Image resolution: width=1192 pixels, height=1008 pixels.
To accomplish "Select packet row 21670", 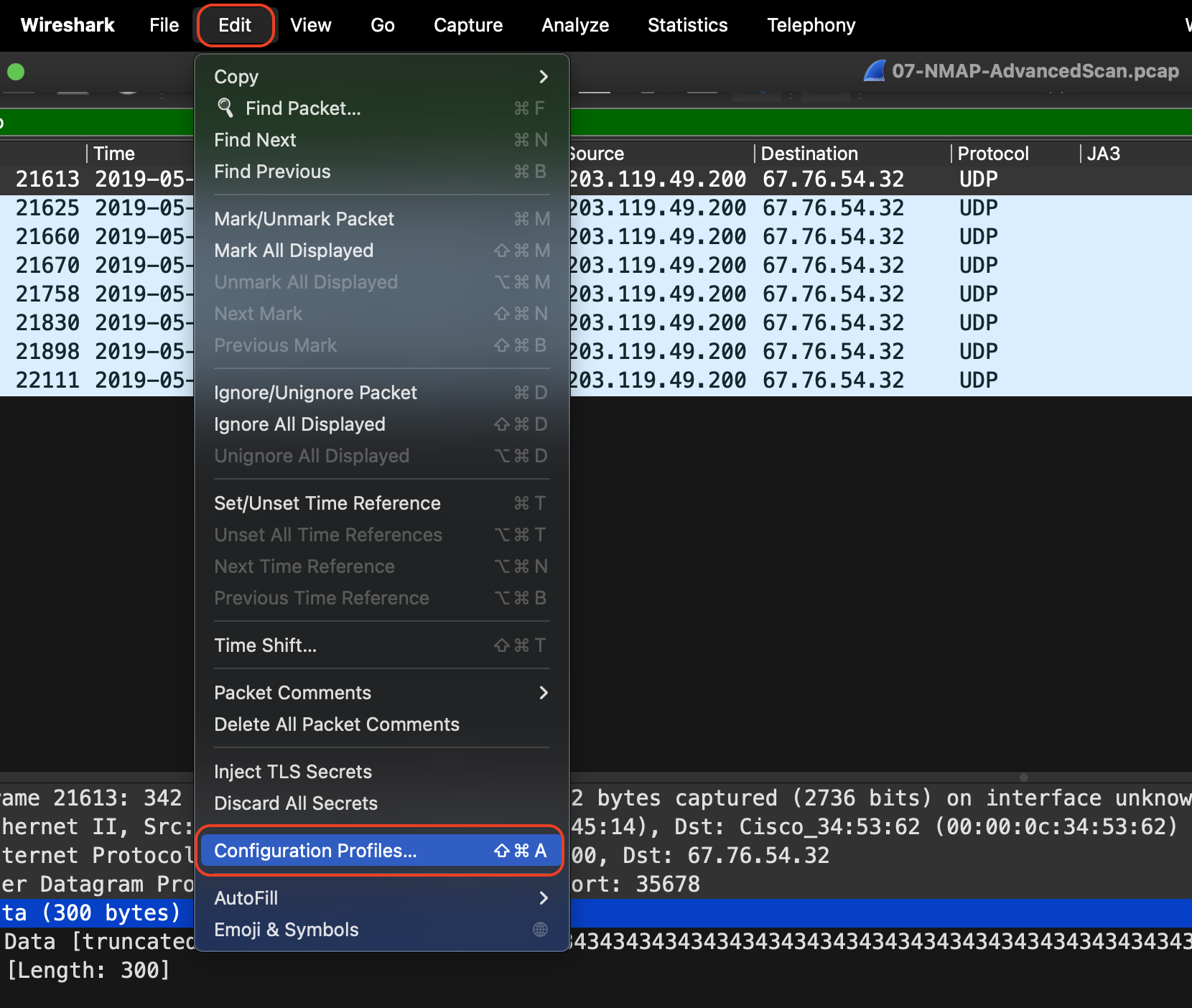I will pos(596,266).
